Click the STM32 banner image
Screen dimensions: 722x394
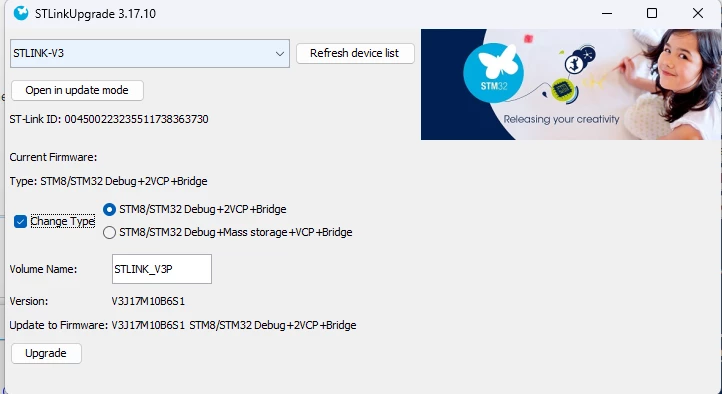571,84
